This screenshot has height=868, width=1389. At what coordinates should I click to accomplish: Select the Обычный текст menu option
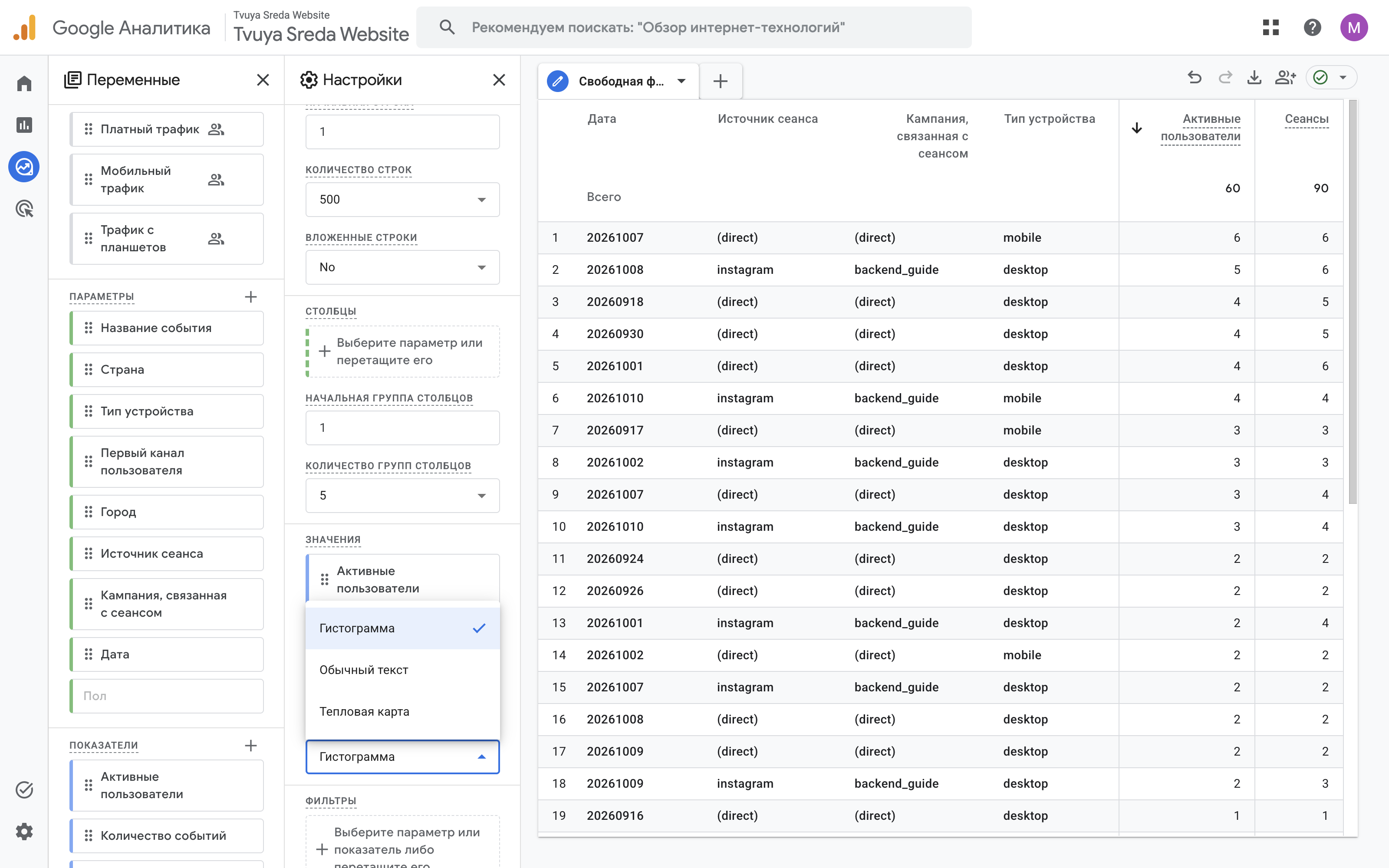[402, 670]
